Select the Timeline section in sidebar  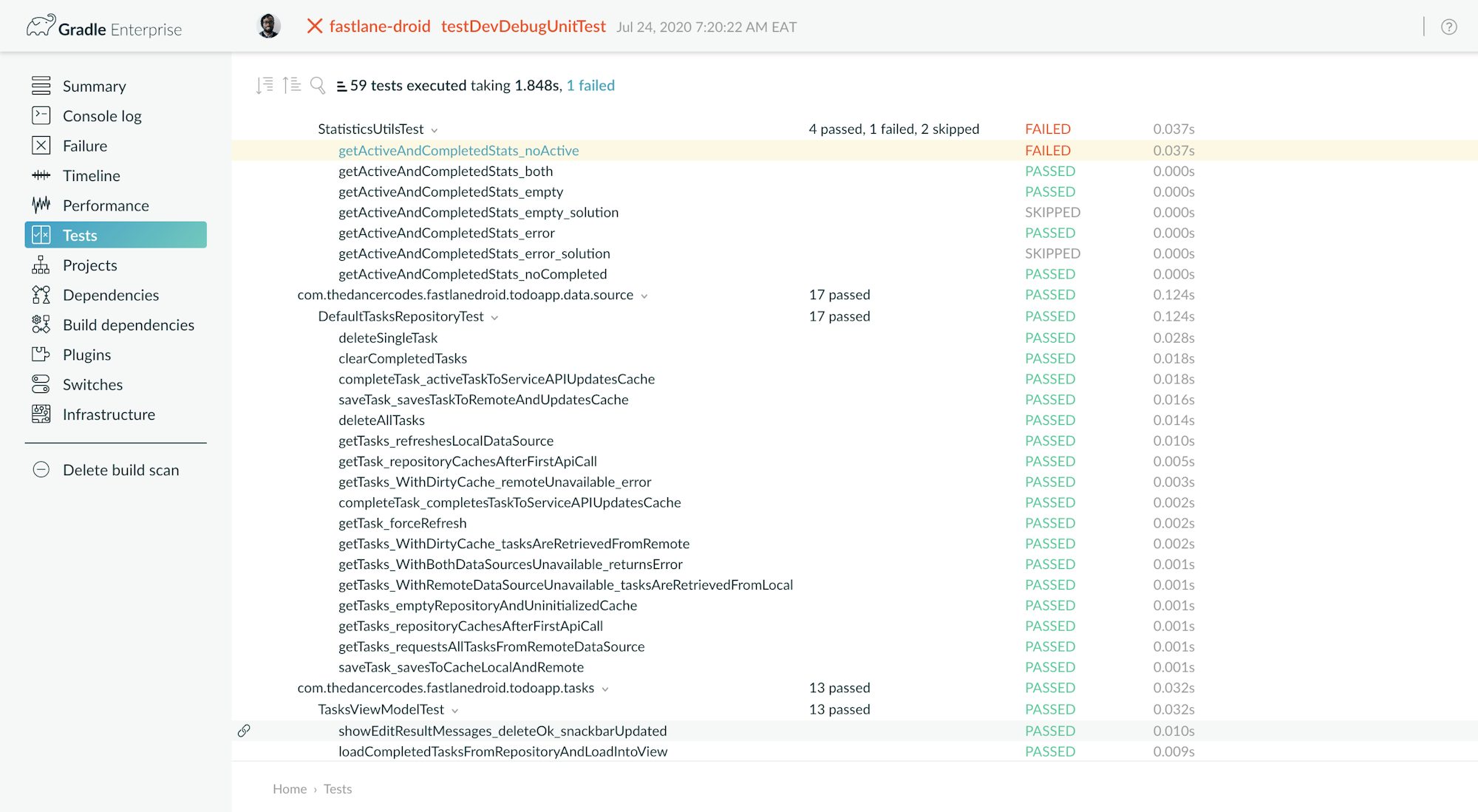pos(91,176)
